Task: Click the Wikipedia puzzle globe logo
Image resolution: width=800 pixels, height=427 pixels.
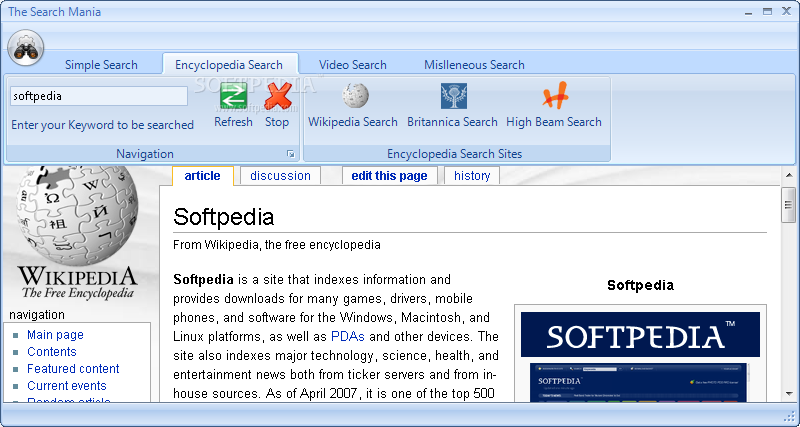Action: click(x=78, y=214)
